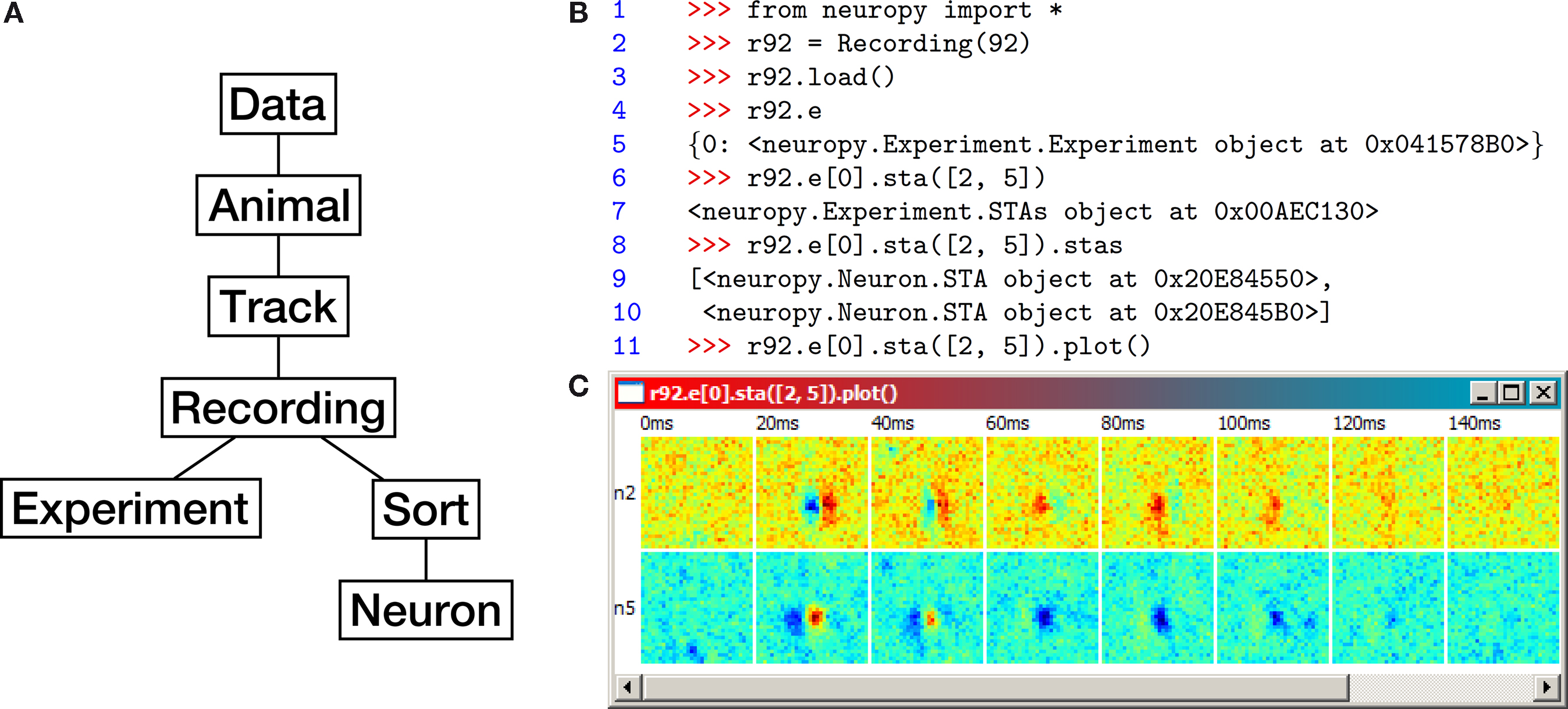Image resolution: width=1568 pixels, height=709 pixels.
Task: Click the 20ms column label
Action: pyautogui.click(x=777, y=423)
